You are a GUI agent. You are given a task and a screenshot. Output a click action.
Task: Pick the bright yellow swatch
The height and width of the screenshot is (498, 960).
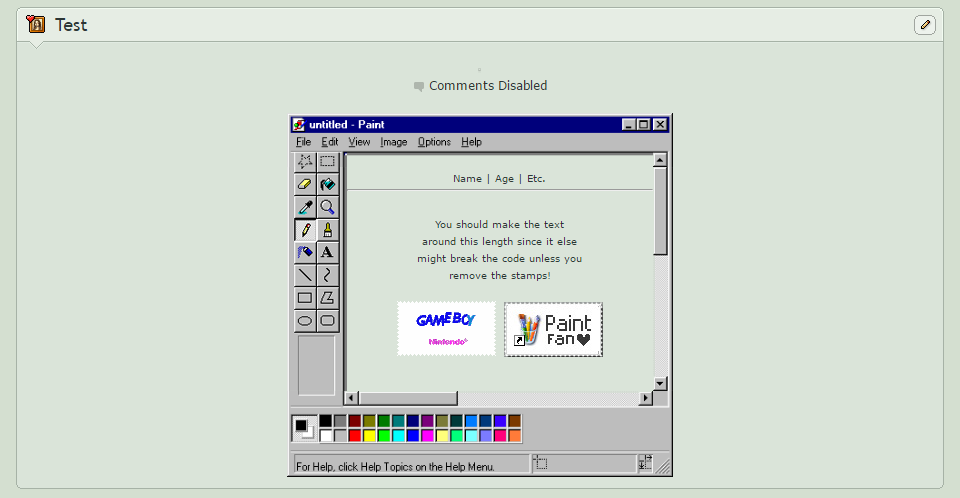click(369, 436)
